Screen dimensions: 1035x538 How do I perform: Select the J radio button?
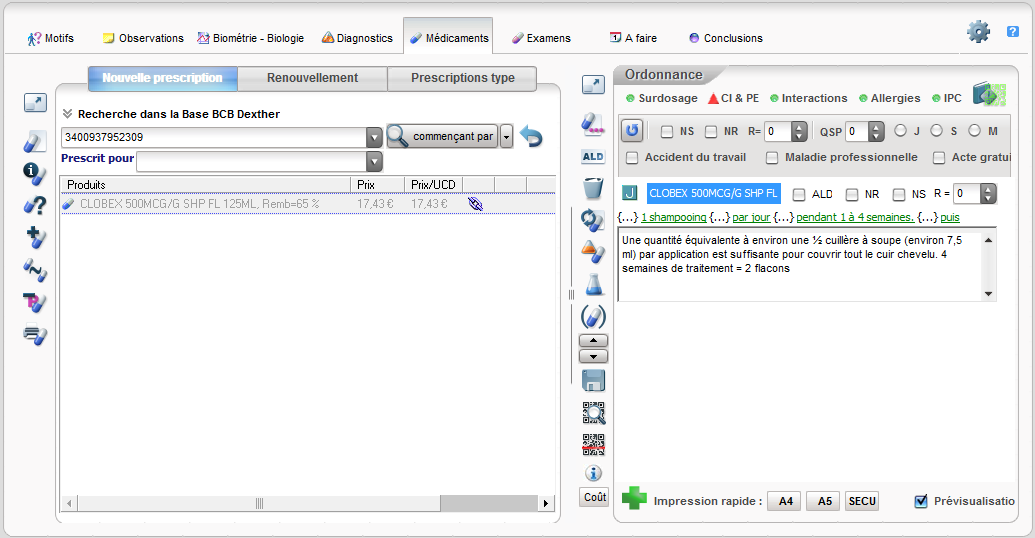(x=901, y=131)
